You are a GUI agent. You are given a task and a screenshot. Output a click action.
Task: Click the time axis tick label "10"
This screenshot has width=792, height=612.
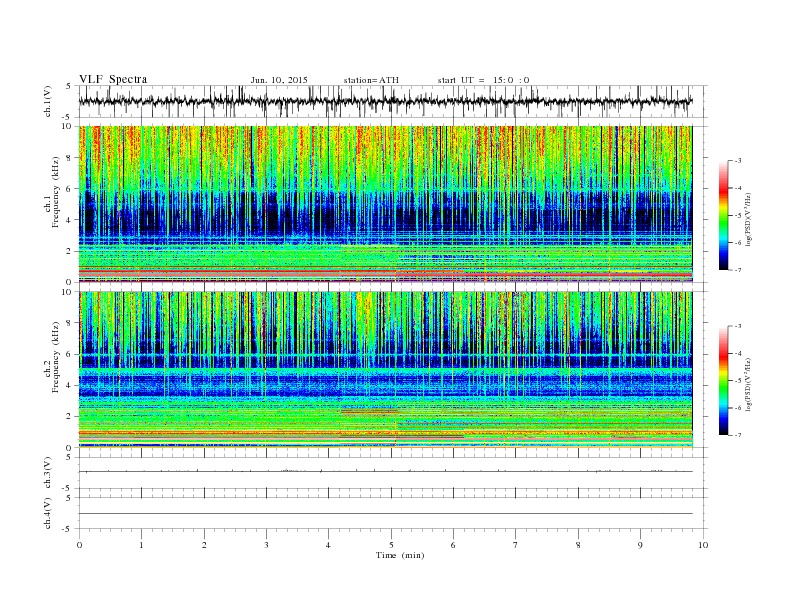tap(703, 545)
